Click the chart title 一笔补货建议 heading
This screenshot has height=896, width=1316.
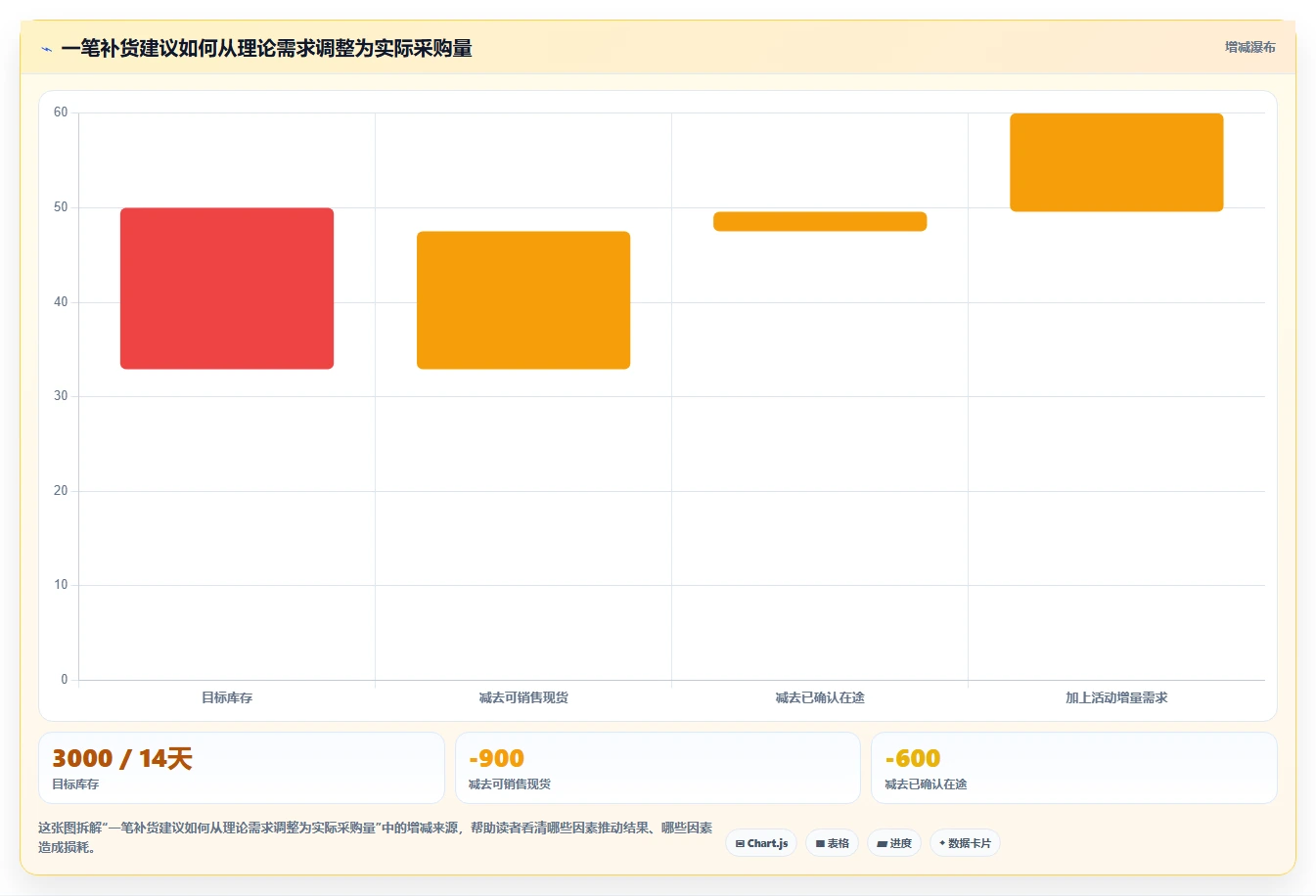(266, 48)
